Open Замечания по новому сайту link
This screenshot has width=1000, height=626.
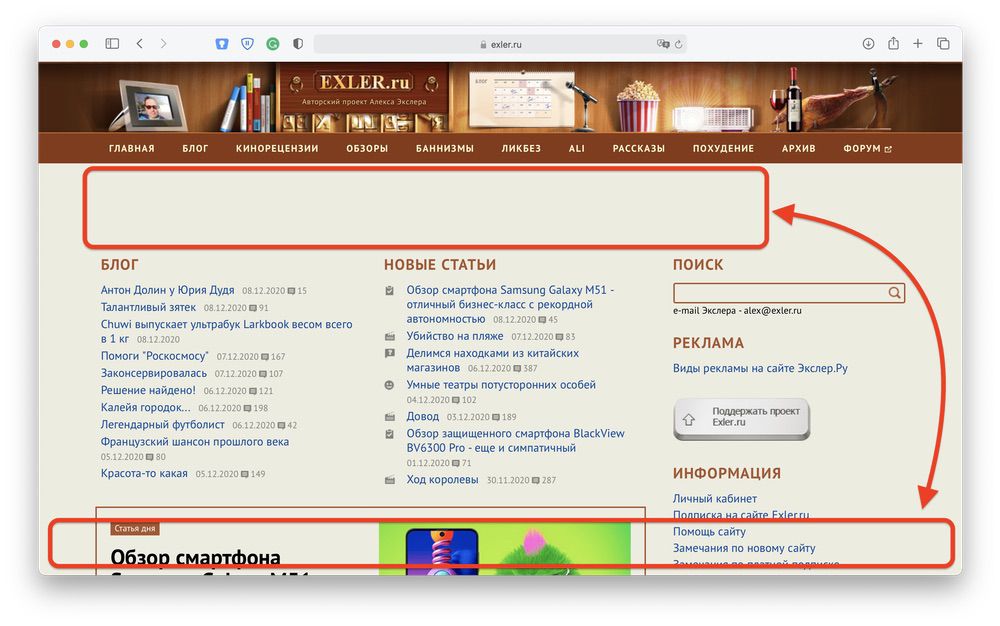(x=744, y=548)
